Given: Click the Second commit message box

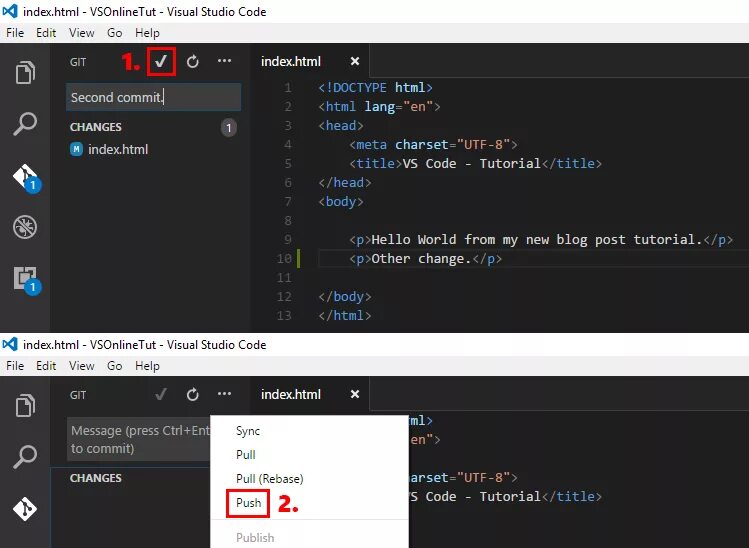Looking at the screenshot, I should coord(153,97).
